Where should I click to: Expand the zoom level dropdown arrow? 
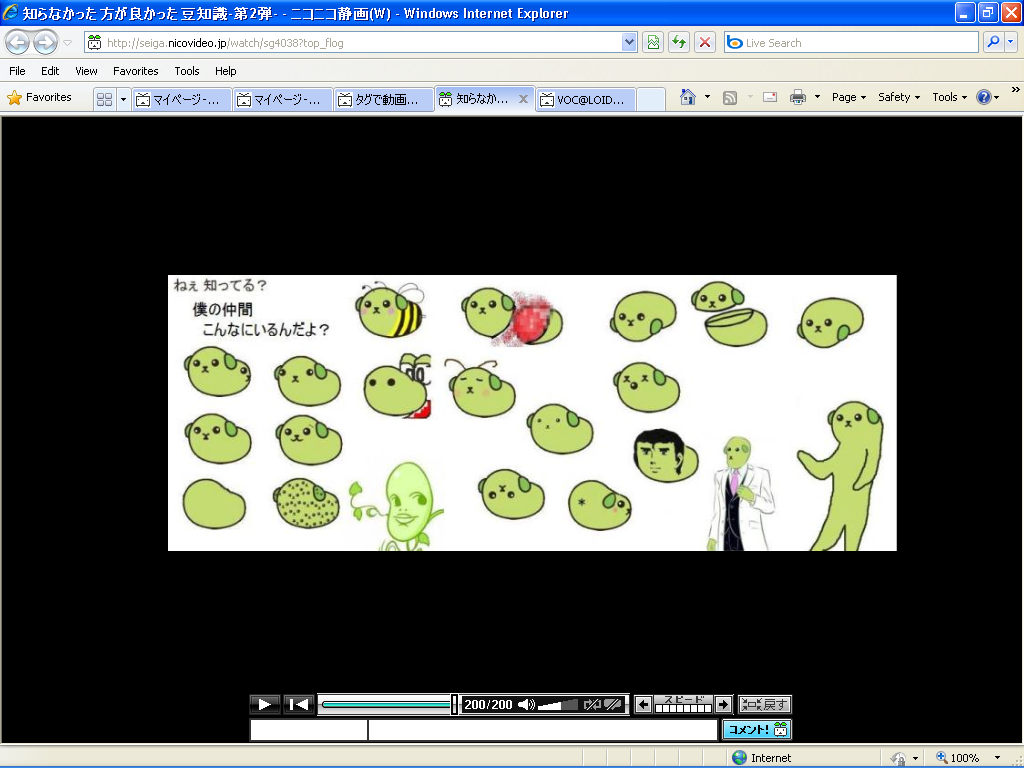[997, 758]
